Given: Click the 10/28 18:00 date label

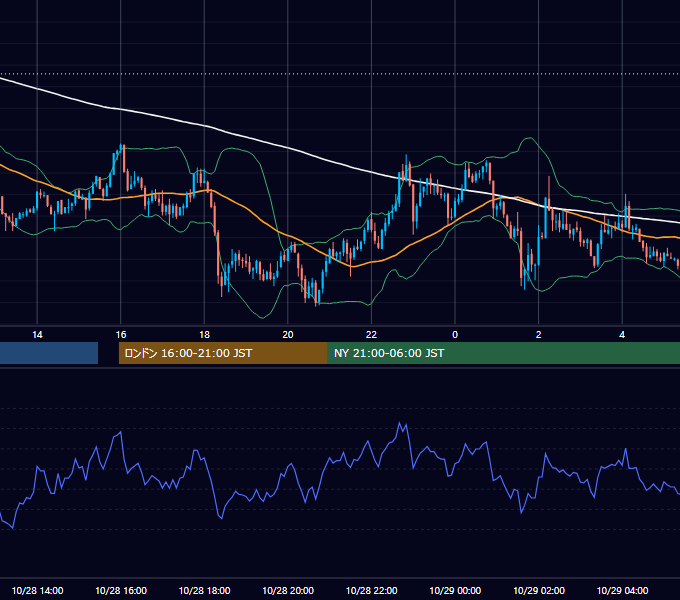Looking at the screenshot, I should click(x=204, y=590).
